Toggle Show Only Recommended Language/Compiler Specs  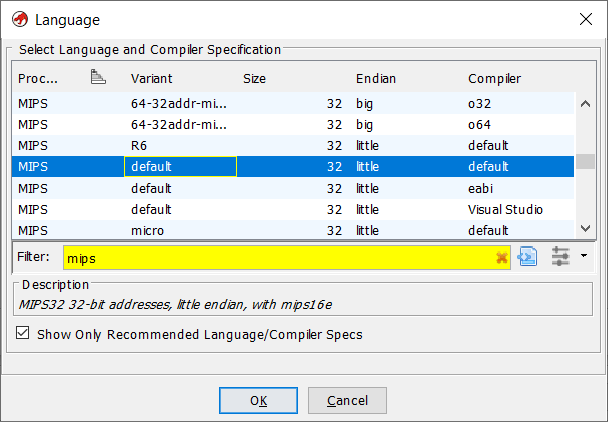click(x=24, y=334)
